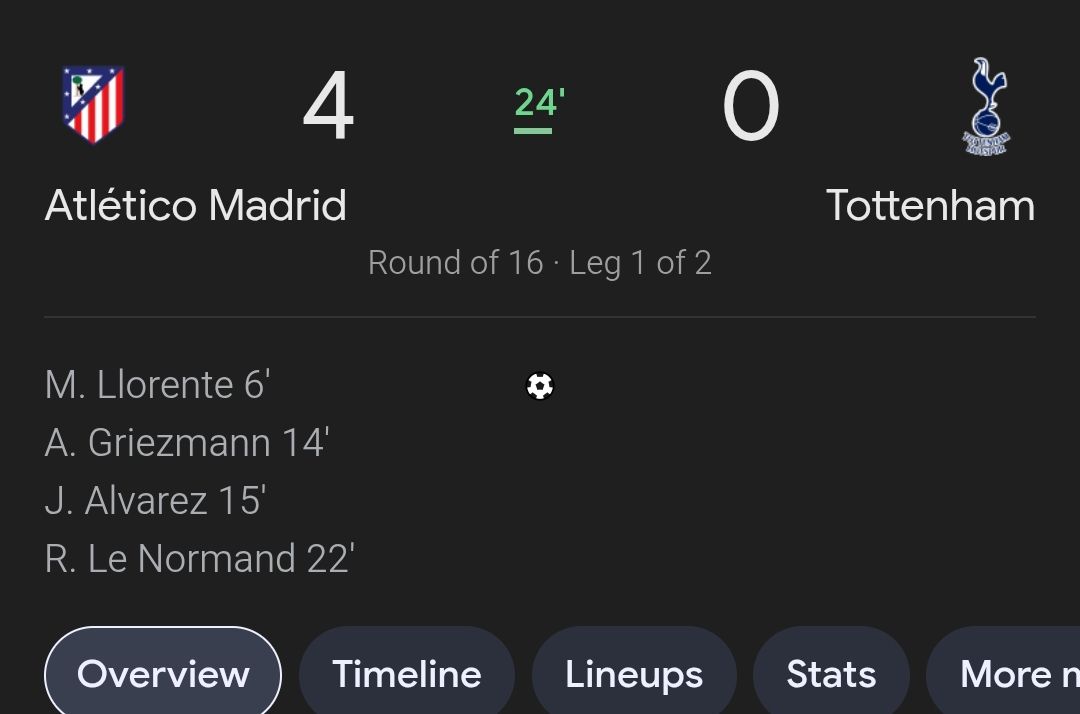
Task: Open the Atlético Madrid team name
Action: tap(196, 206)
